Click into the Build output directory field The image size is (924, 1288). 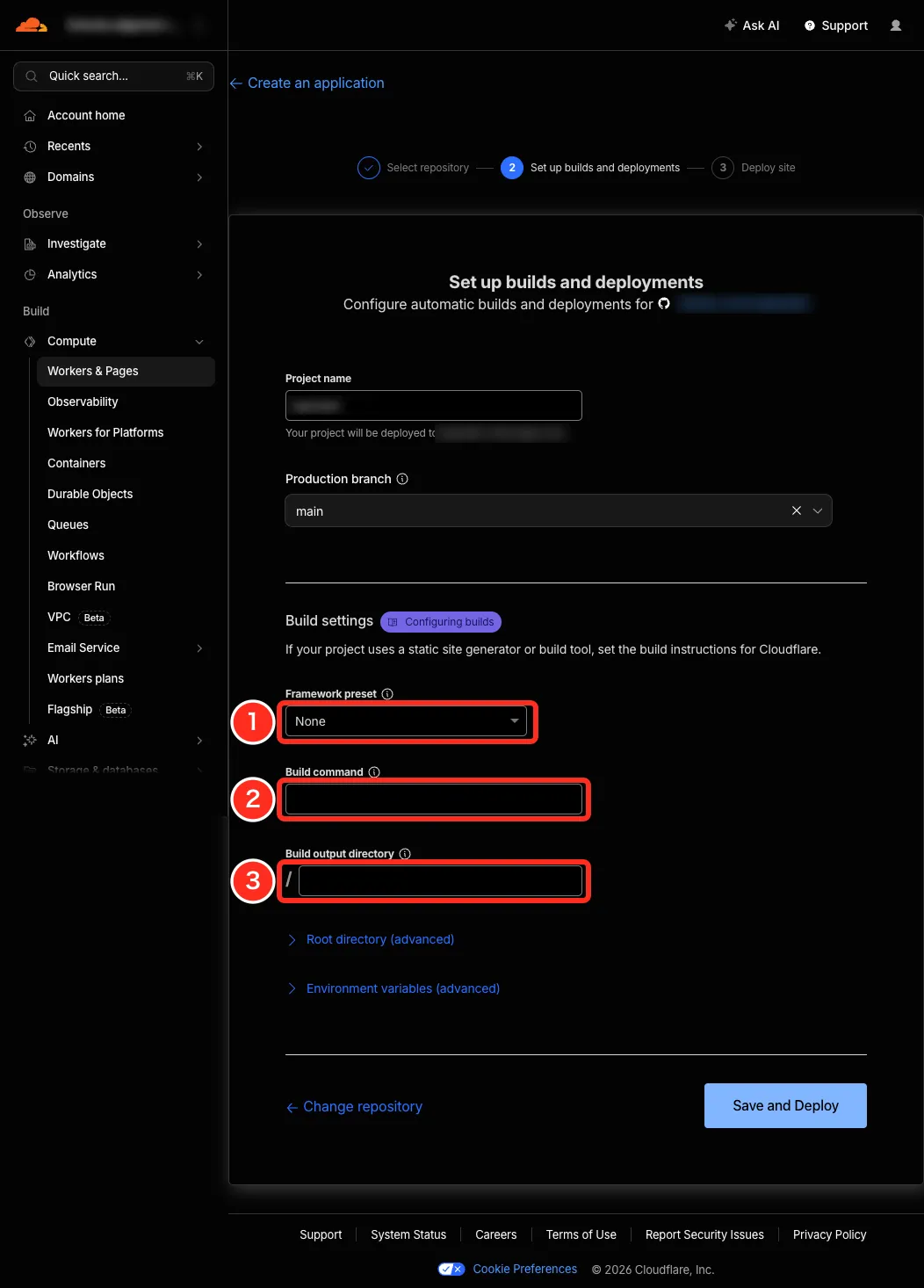[x=441, y=880]
